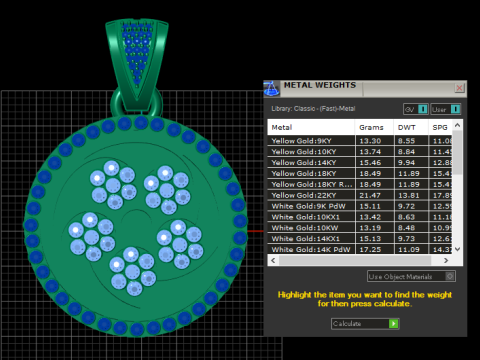Click the 9.72 DWT value

[406, 206]
